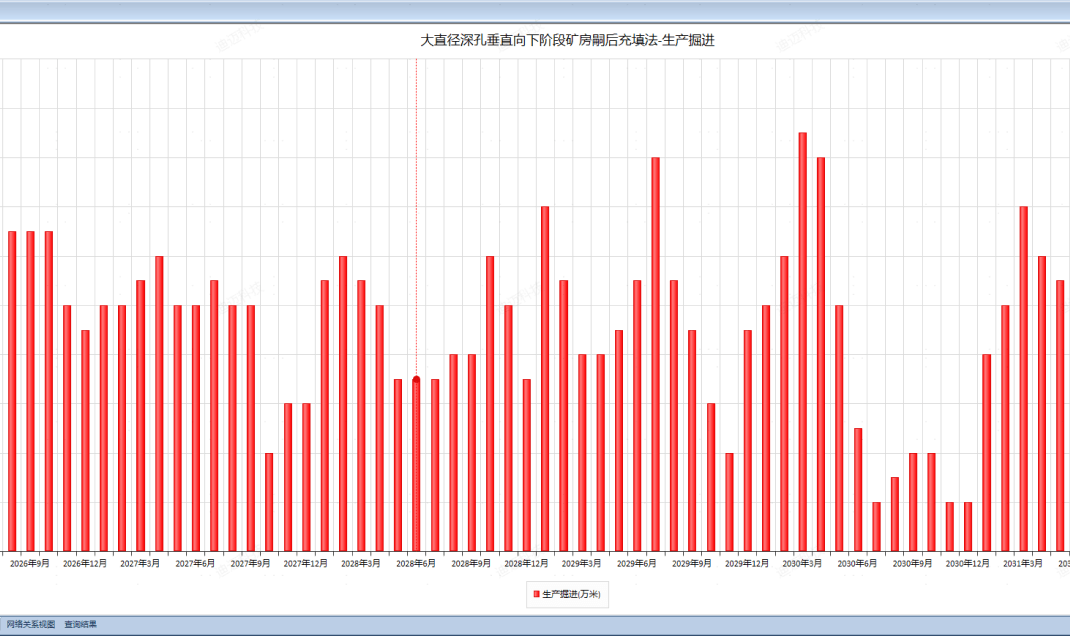Image resolution: width=1070 pixels, height=636 pixels.
Task: Click the 2028年12月 axis label
Action: (527, 564)
